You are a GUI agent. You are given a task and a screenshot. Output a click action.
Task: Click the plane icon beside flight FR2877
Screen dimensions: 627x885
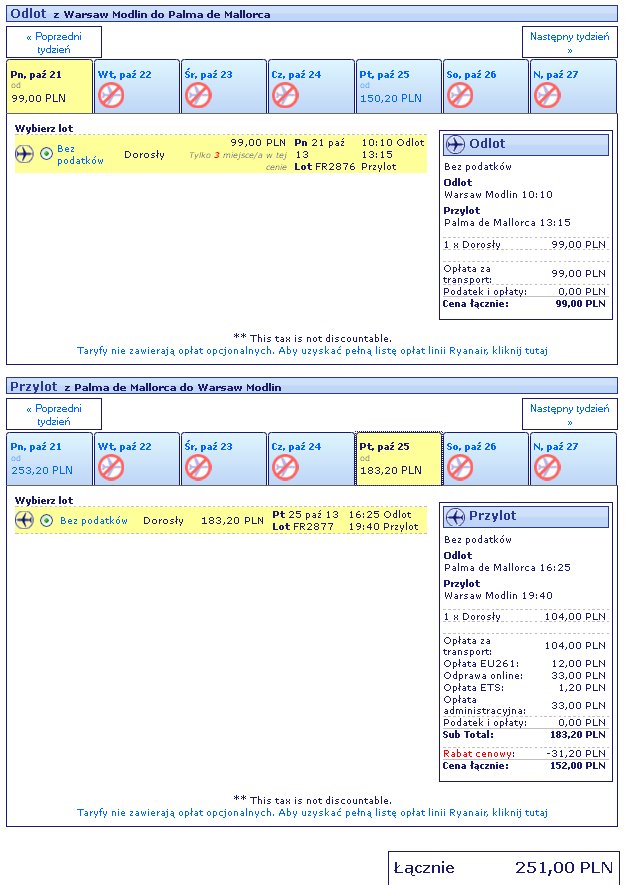24,520
